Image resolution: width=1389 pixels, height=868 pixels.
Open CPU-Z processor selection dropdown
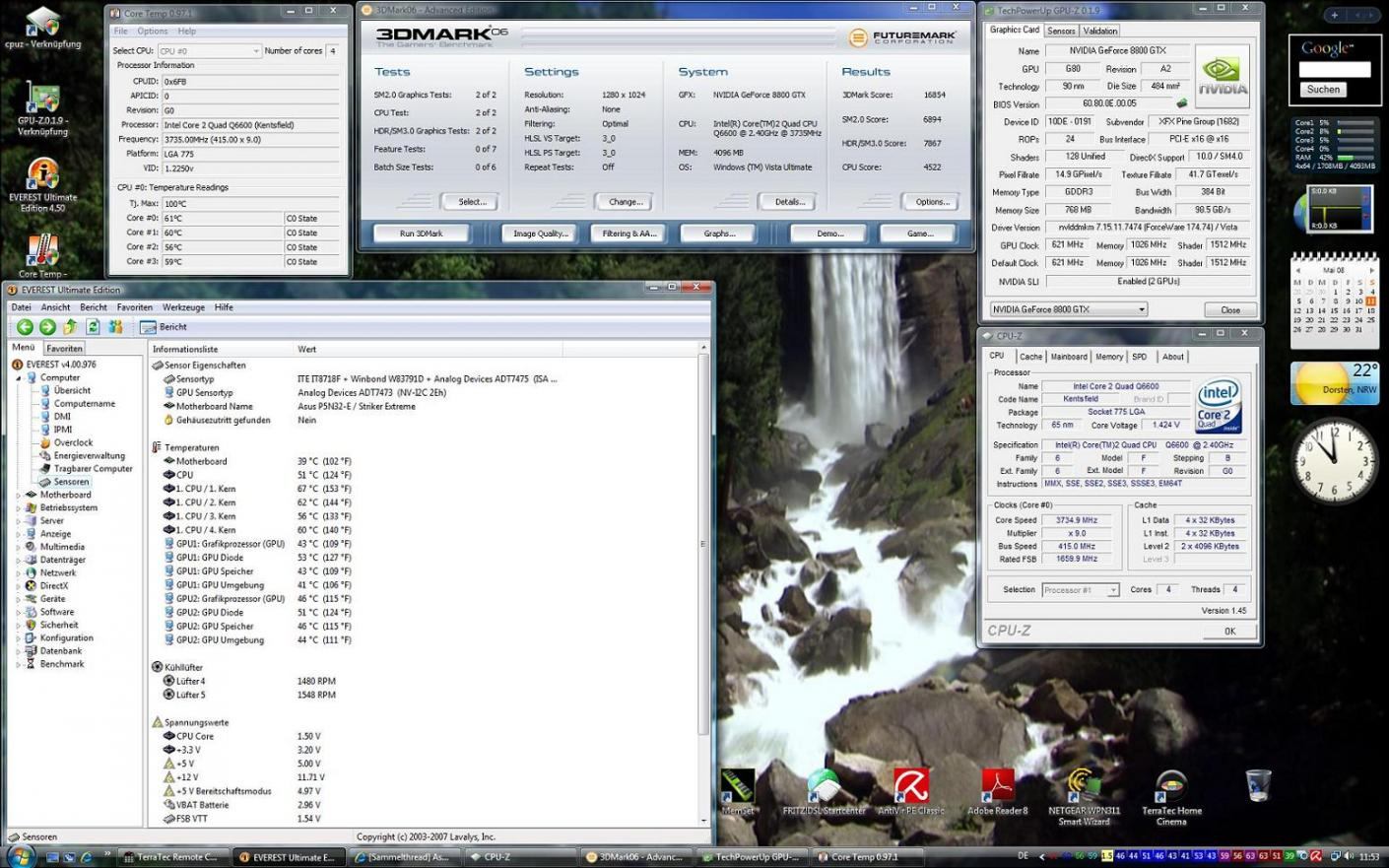coord(1080,590)
